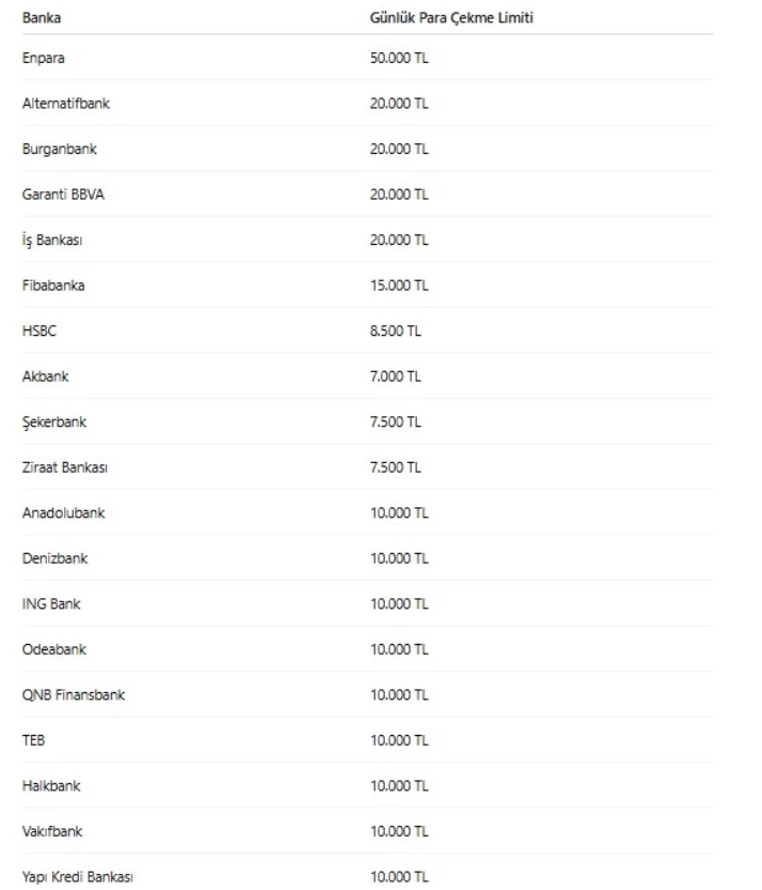
Task: Select QNB Finansbank in the list
Action: 73,695
